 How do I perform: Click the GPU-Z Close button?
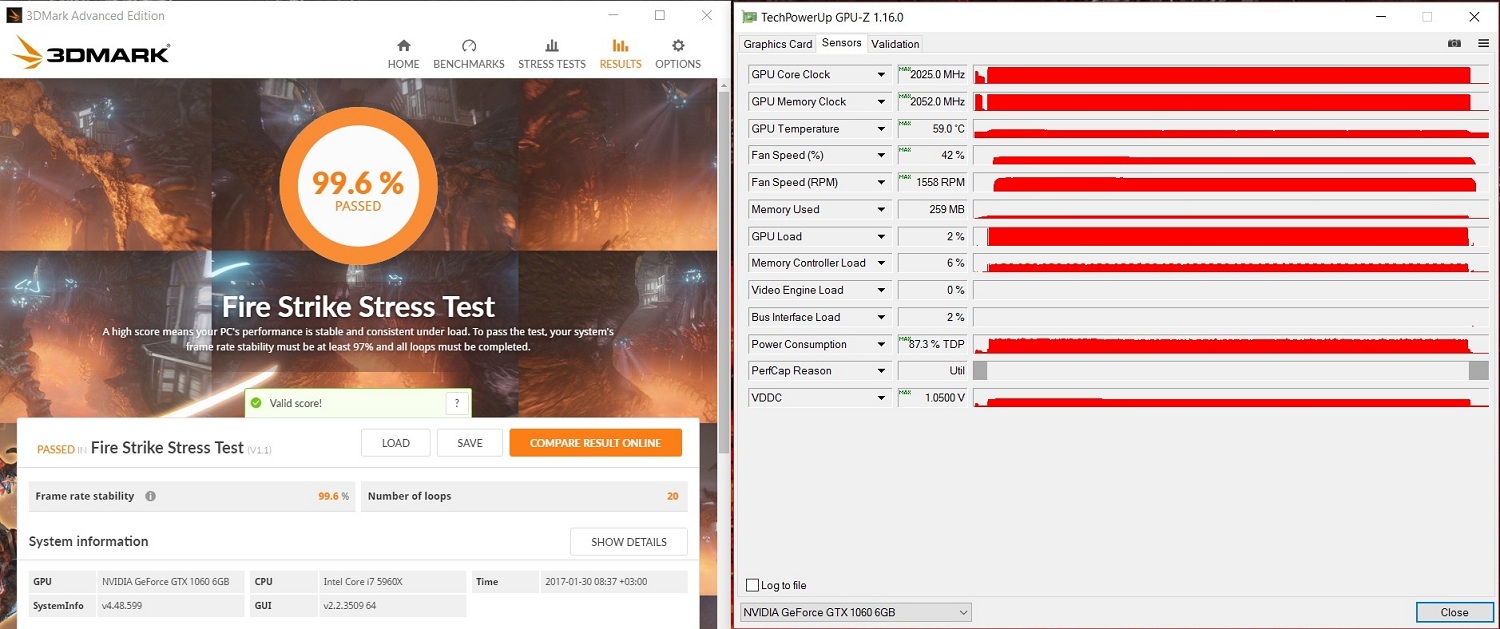(1454, 612)
